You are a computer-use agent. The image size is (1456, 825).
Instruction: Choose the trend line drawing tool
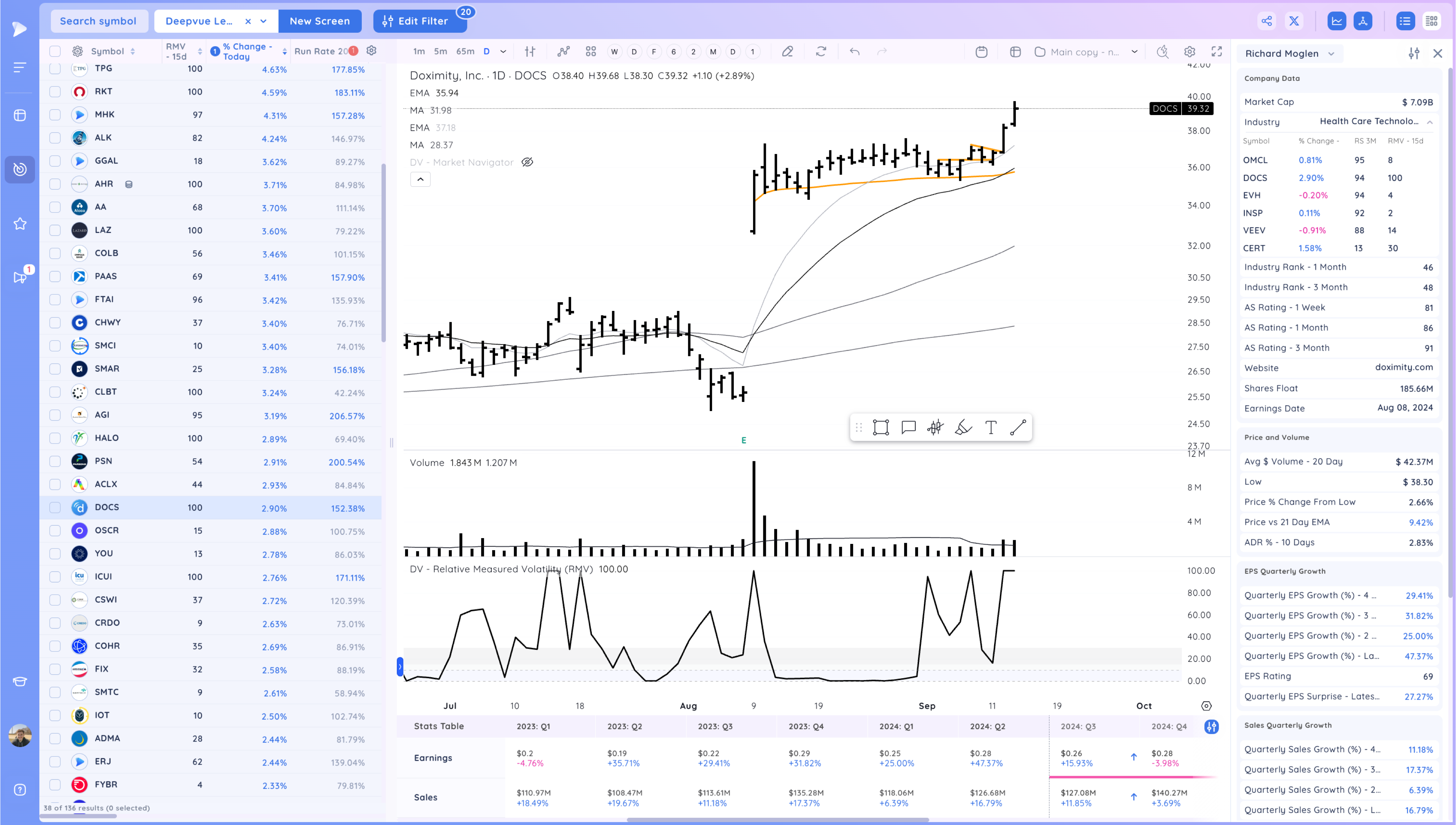(x=1018, y=427)
